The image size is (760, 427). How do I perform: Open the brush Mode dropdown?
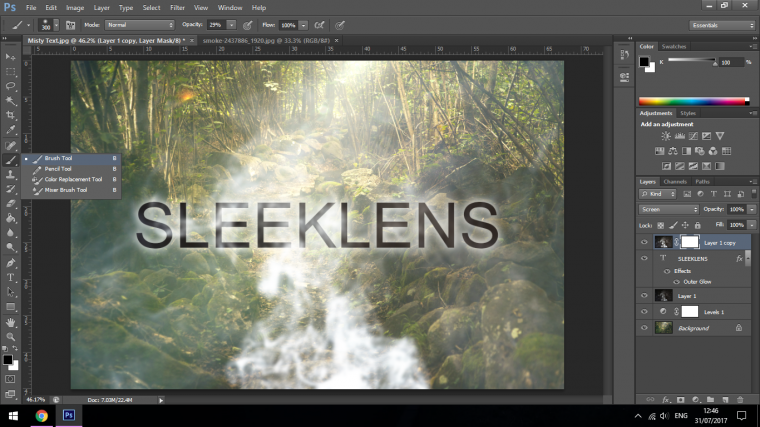coord(140,25)
